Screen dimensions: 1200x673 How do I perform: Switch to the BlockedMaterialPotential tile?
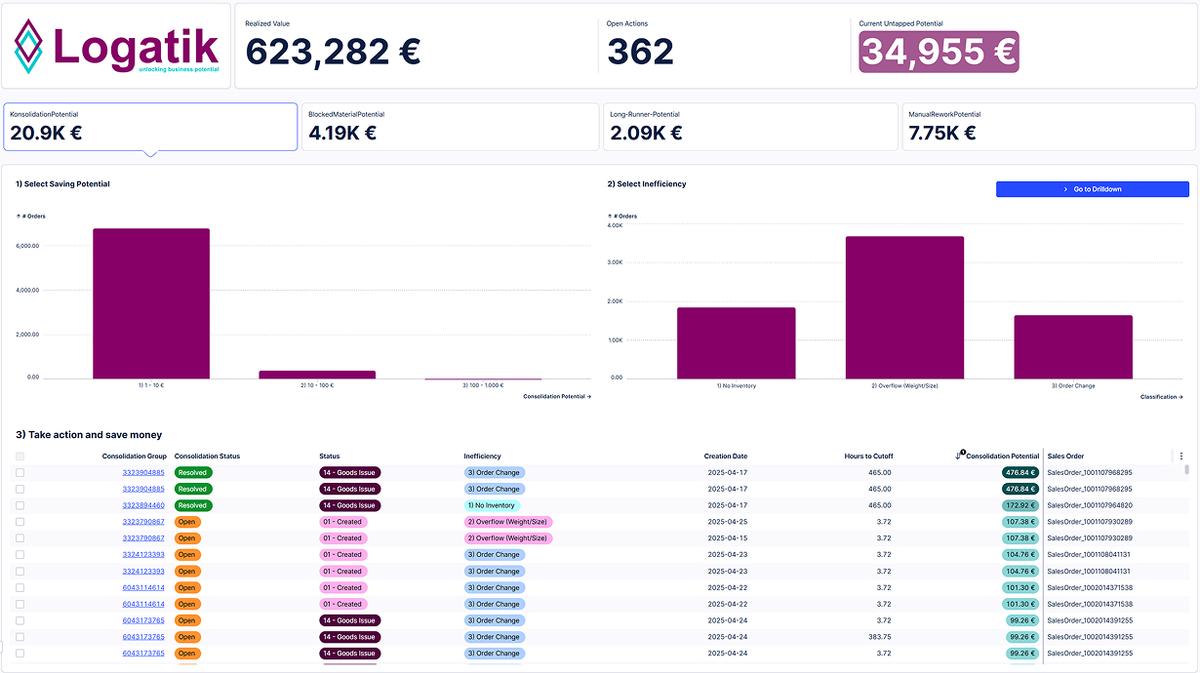[x=449, y=127]
